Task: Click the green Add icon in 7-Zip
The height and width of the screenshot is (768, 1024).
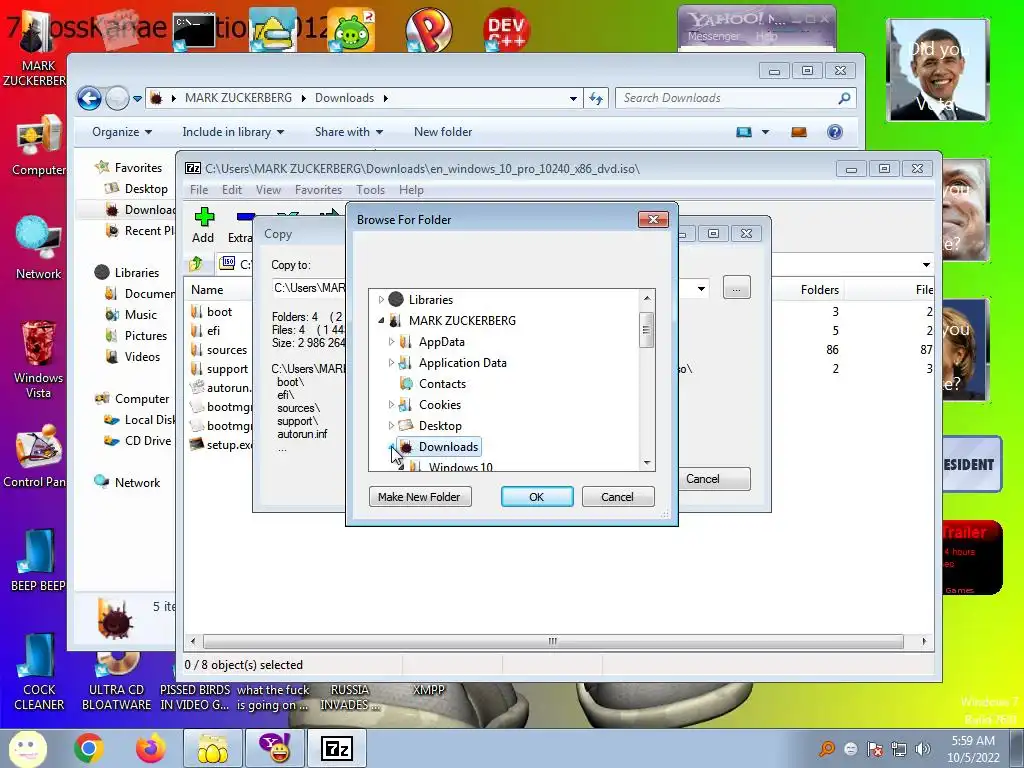Action: pos(204,217)
